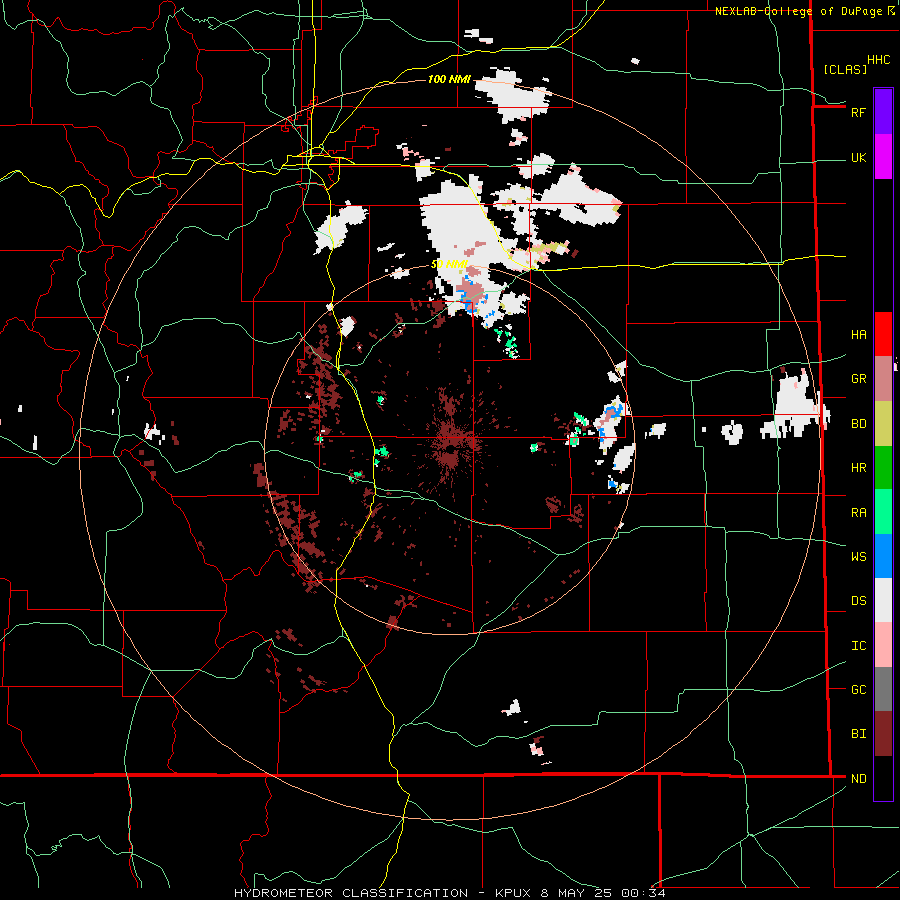This screenshot has height=900, width=900.
Task: Pick the light green RA legend color
Action: tap(883, 512)
